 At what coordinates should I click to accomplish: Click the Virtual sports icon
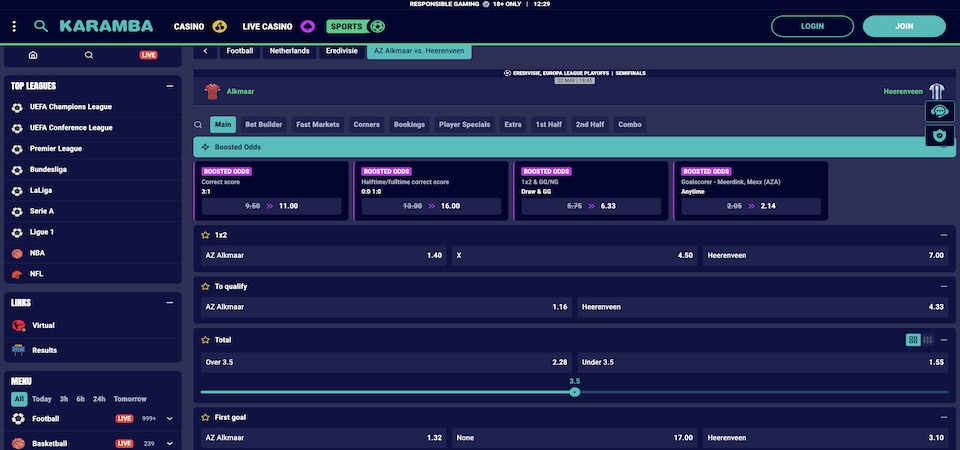point(18,326)
